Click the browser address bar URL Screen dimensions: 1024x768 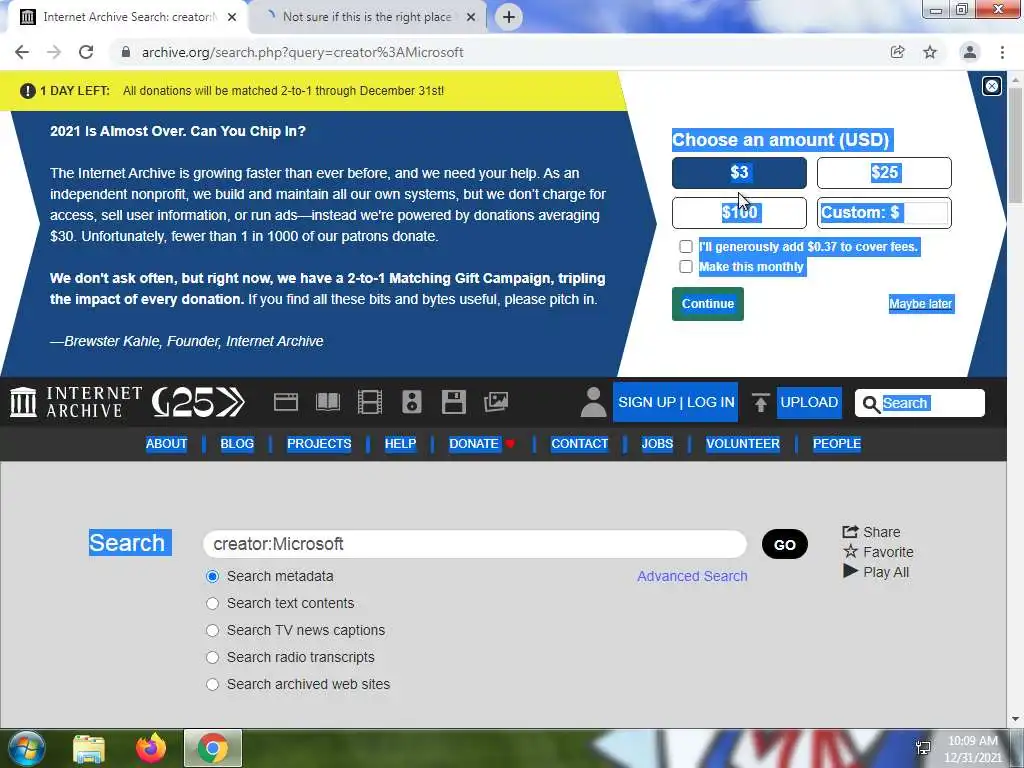[x=302, y=52]
